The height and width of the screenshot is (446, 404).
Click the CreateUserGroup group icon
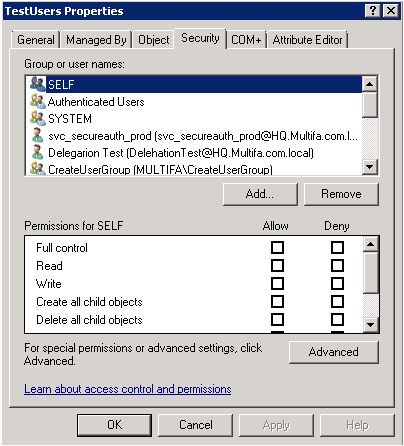point(37,168)
